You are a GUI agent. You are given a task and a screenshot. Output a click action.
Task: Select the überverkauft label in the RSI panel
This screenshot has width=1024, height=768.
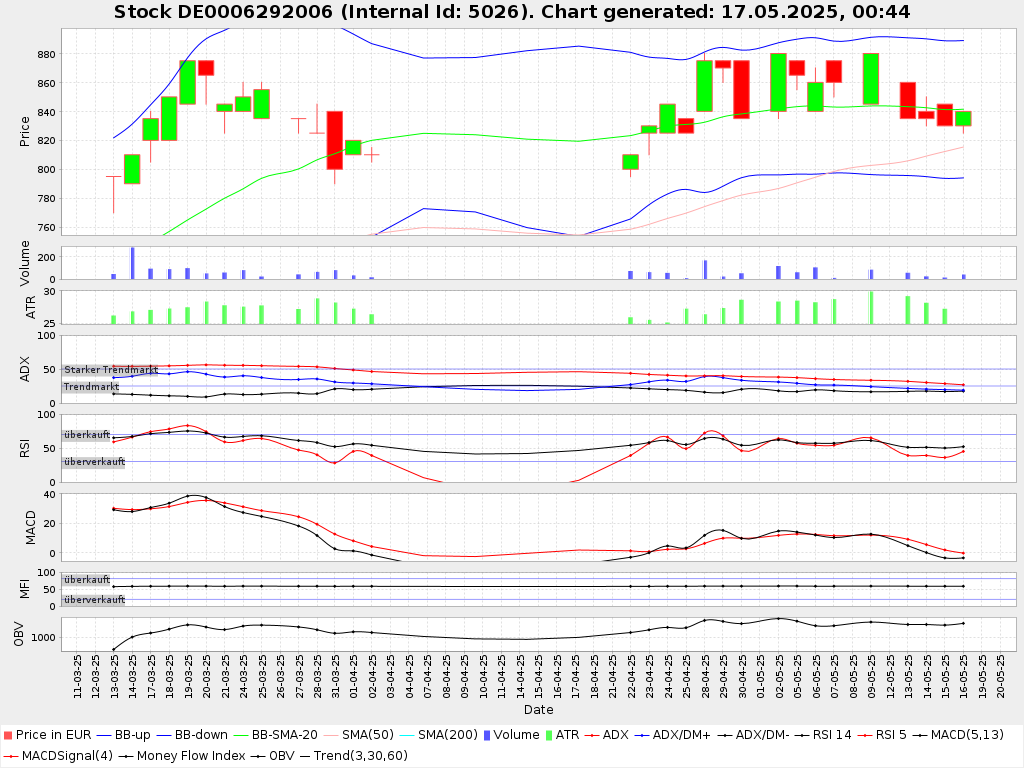(95, 462)
